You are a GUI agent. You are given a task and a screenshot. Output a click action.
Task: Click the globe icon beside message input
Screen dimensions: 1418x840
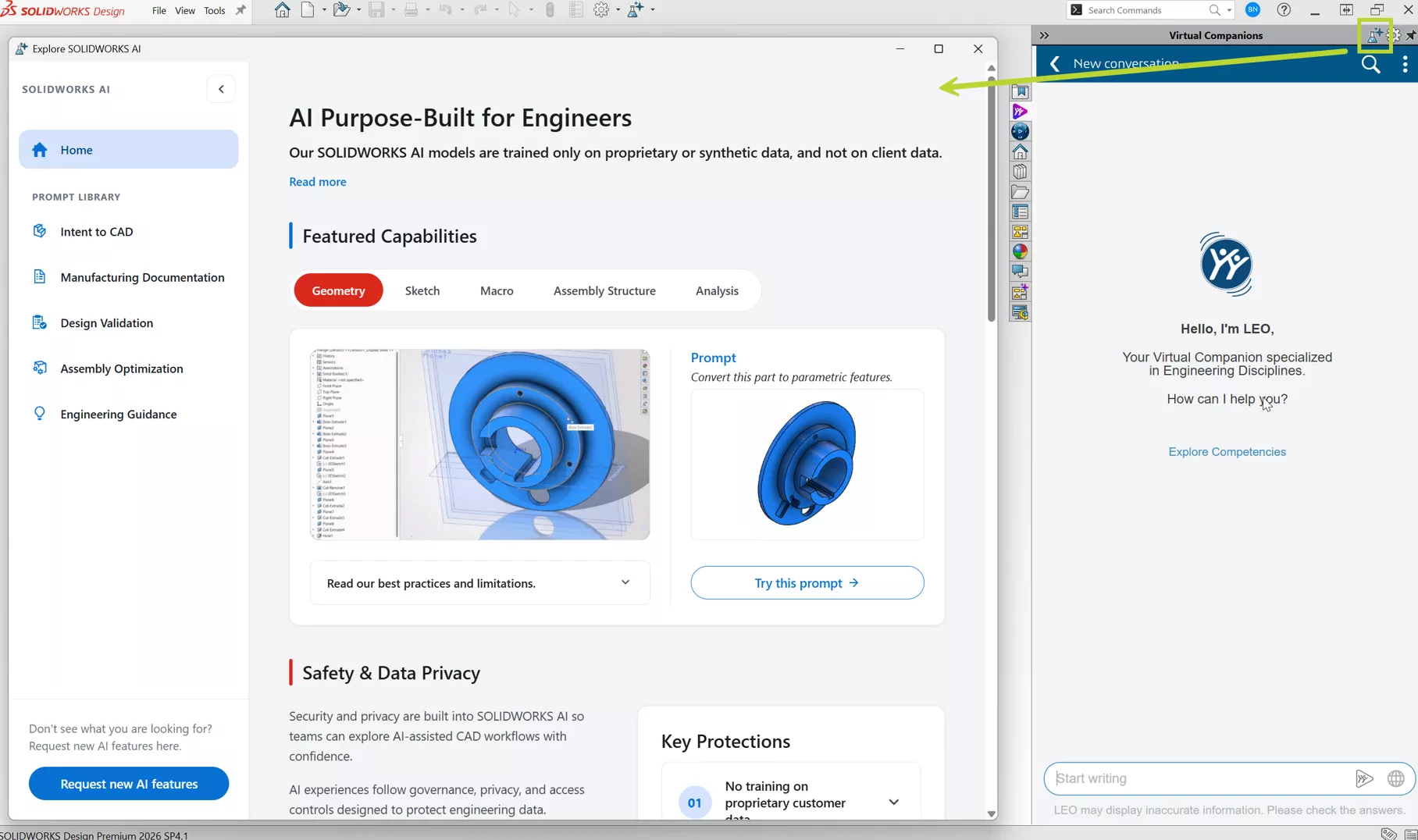[x=1396, y=778]
